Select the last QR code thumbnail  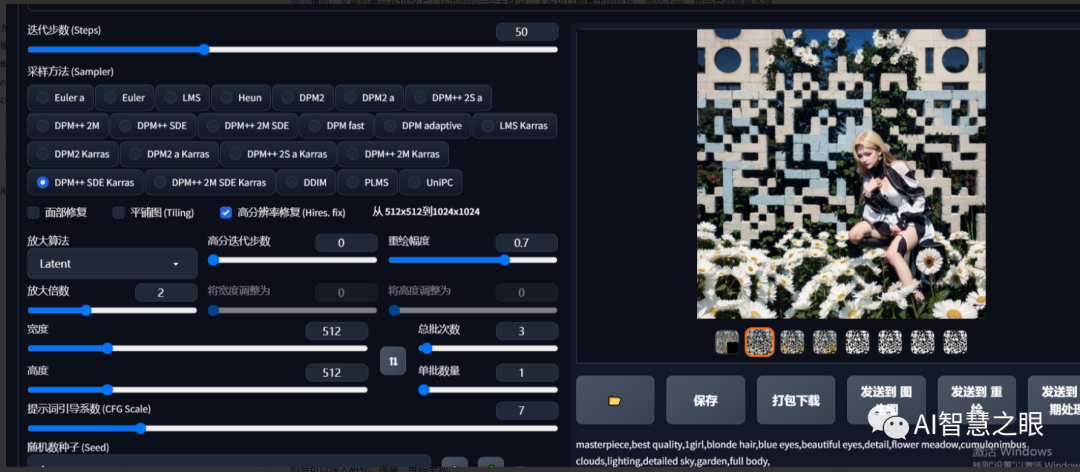pos(955,342)
